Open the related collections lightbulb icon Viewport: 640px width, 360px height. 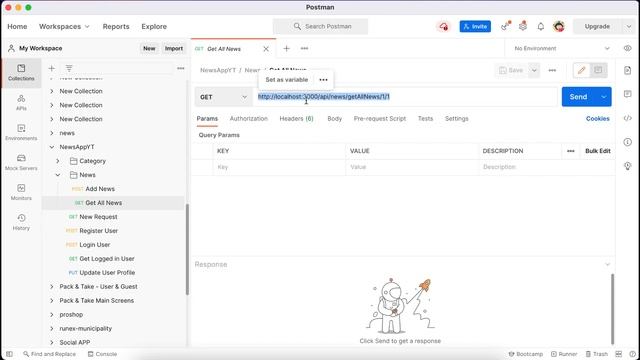tap(627, 166)
